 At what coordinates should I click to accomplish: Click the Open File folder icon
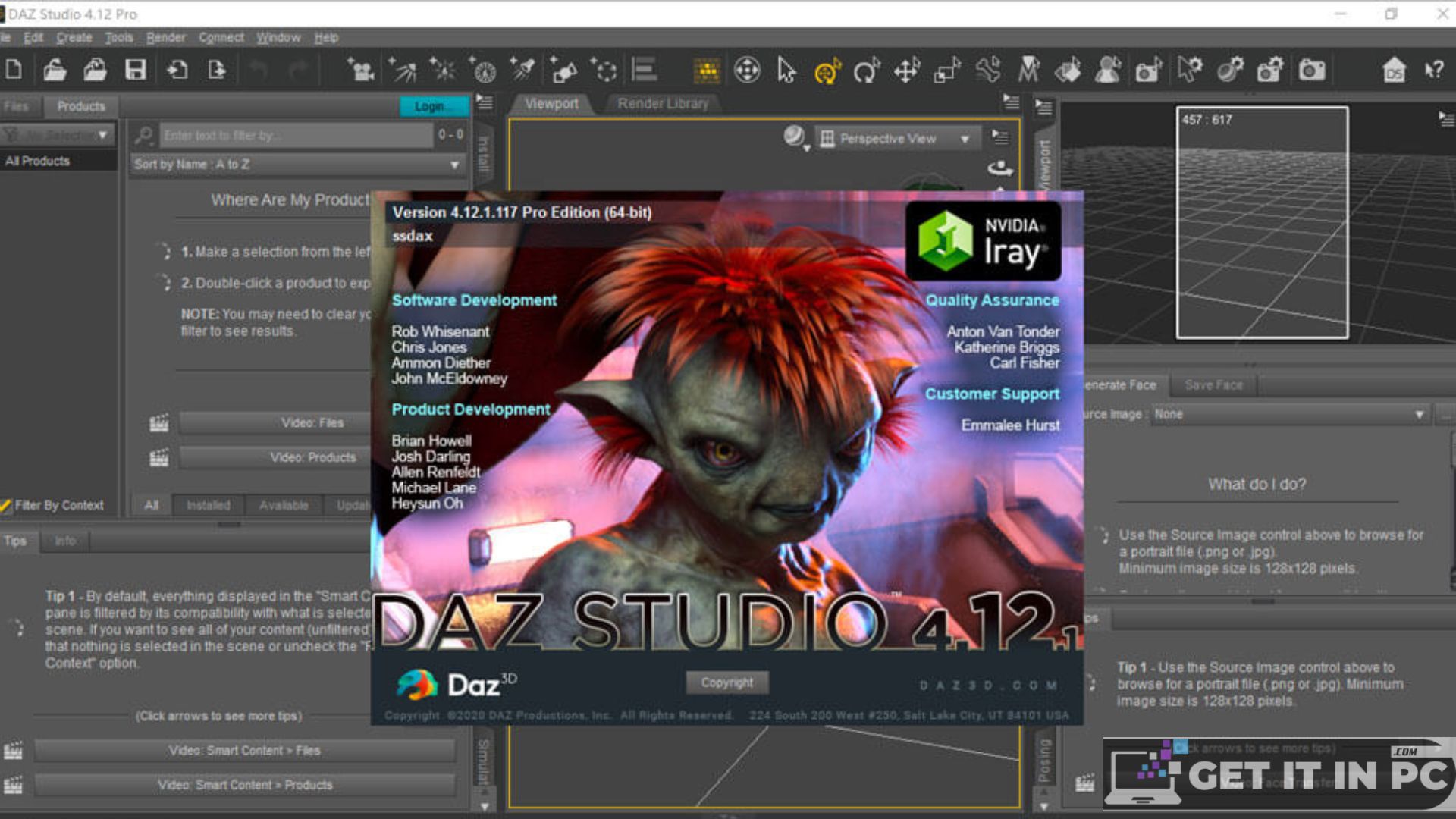click(x=55, y=70)
